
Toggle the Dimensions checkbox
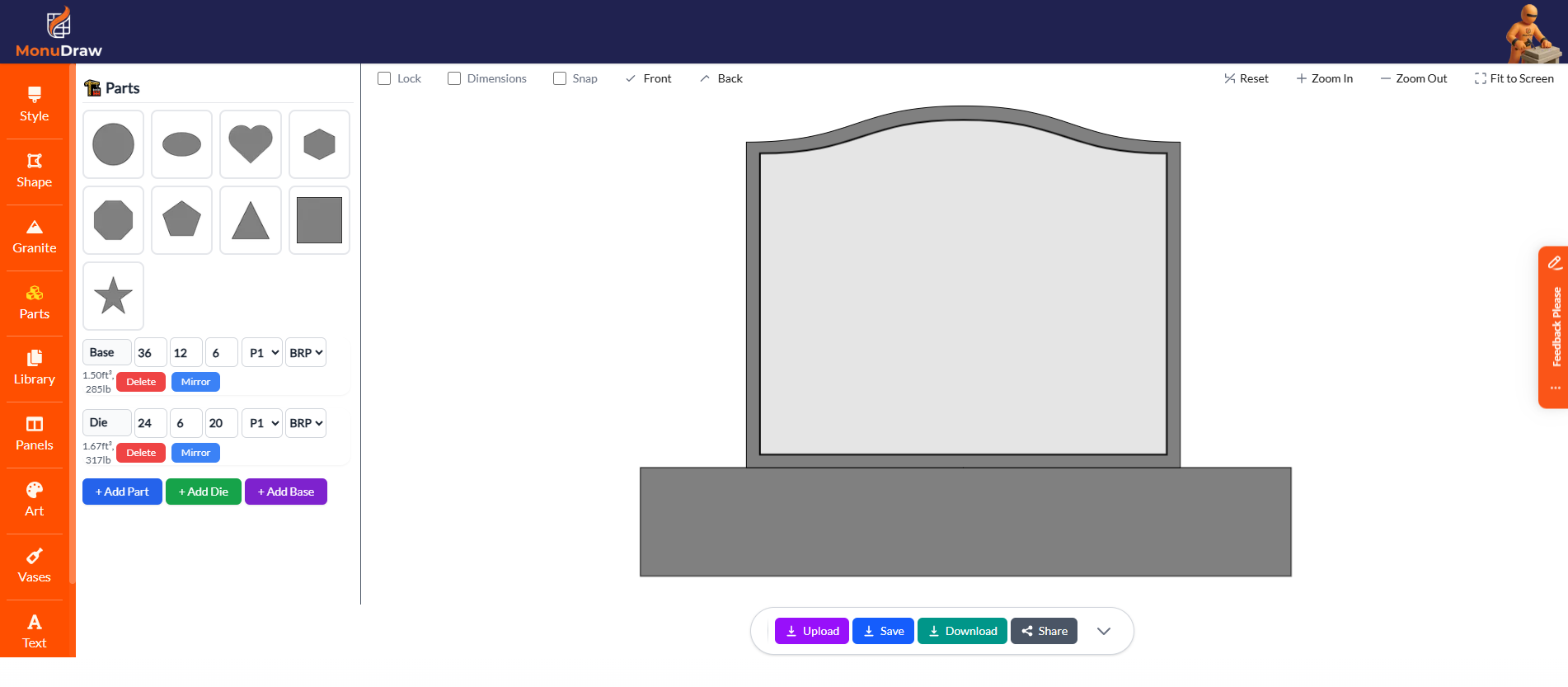pos(454,78)
